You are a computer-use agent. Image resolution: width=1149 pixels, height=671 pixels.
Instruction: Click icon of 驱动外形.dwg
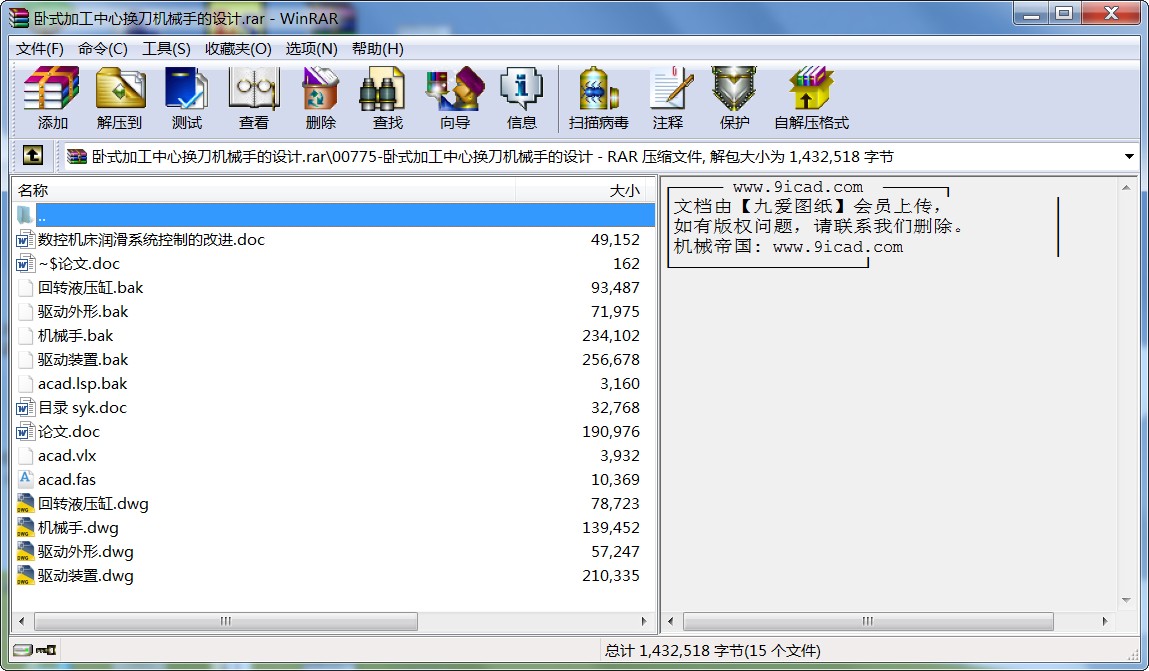25,552
